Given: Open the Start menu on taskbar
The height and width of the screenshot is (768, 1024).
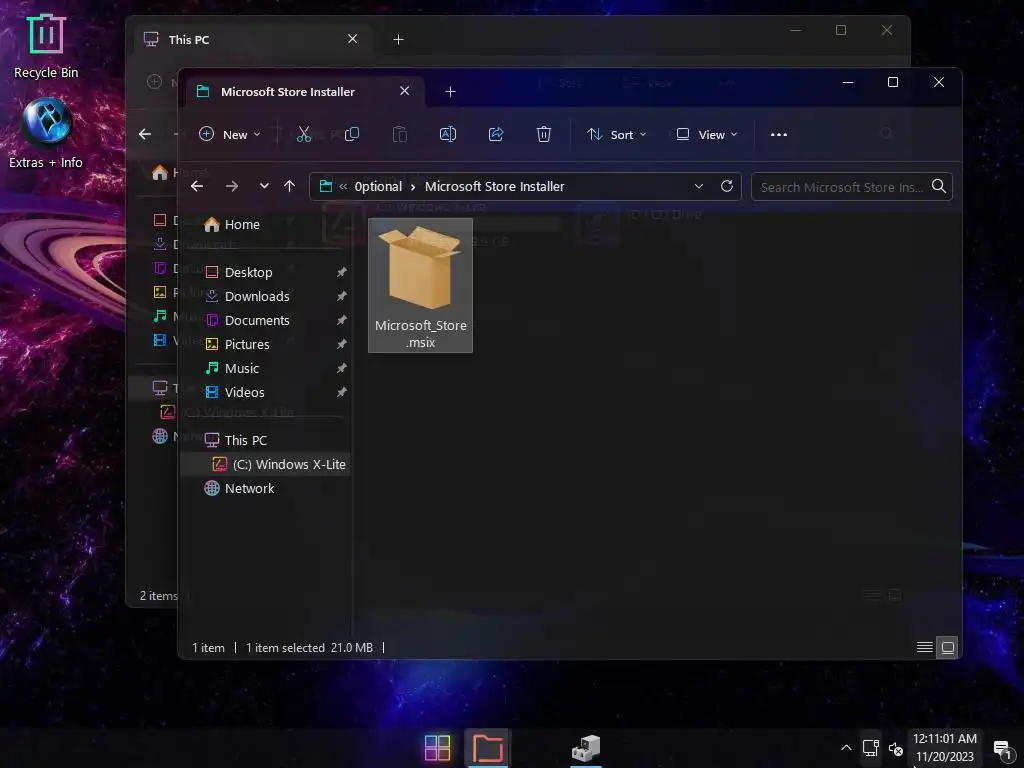Looking at the screenshot, I should tap(437, 748).
